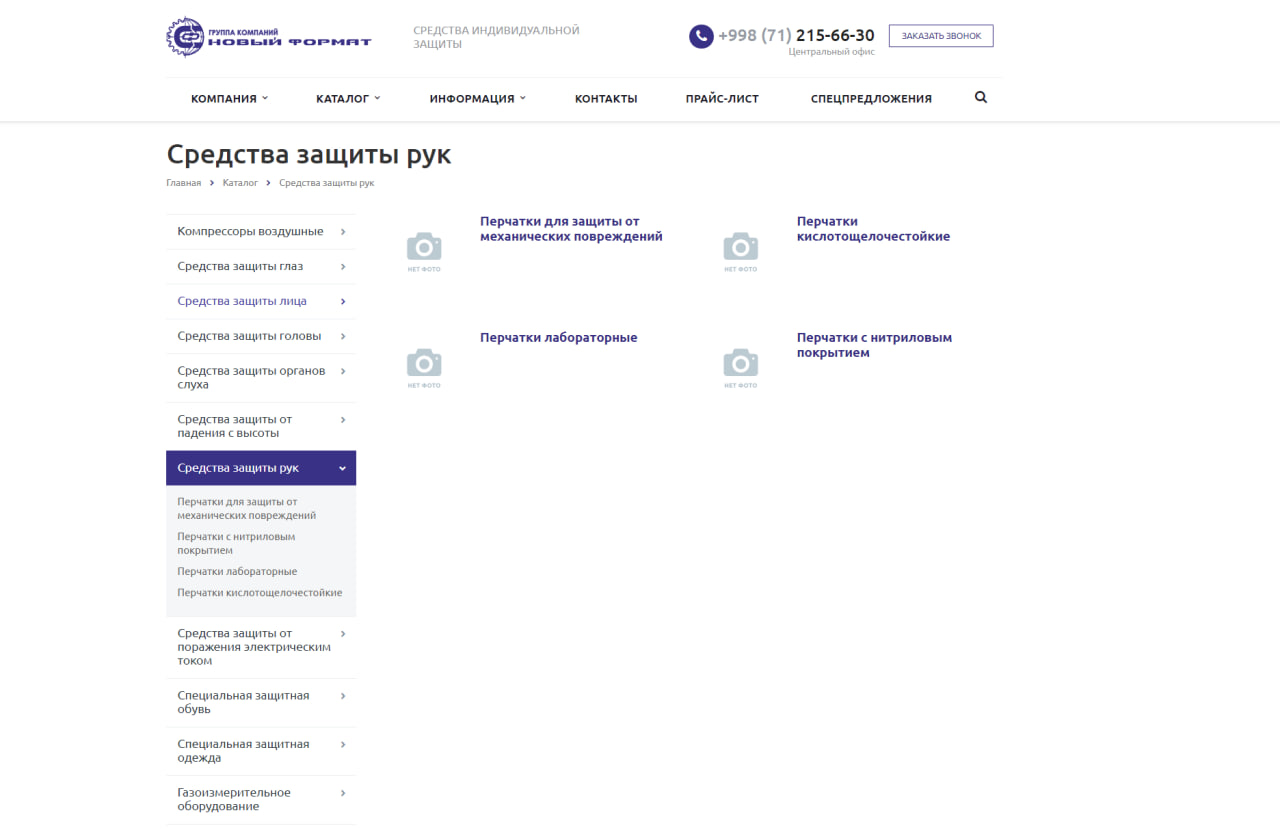Expand arrow beside Специальная защитная одежда
Image resolution: width=1280 pixels, height=830 pixels.
click(x=343, y=744)
